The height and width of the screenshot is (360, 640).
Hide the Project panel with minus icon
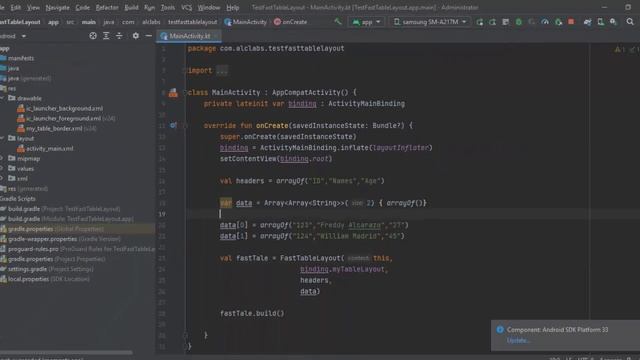click(x=149, y=36)
